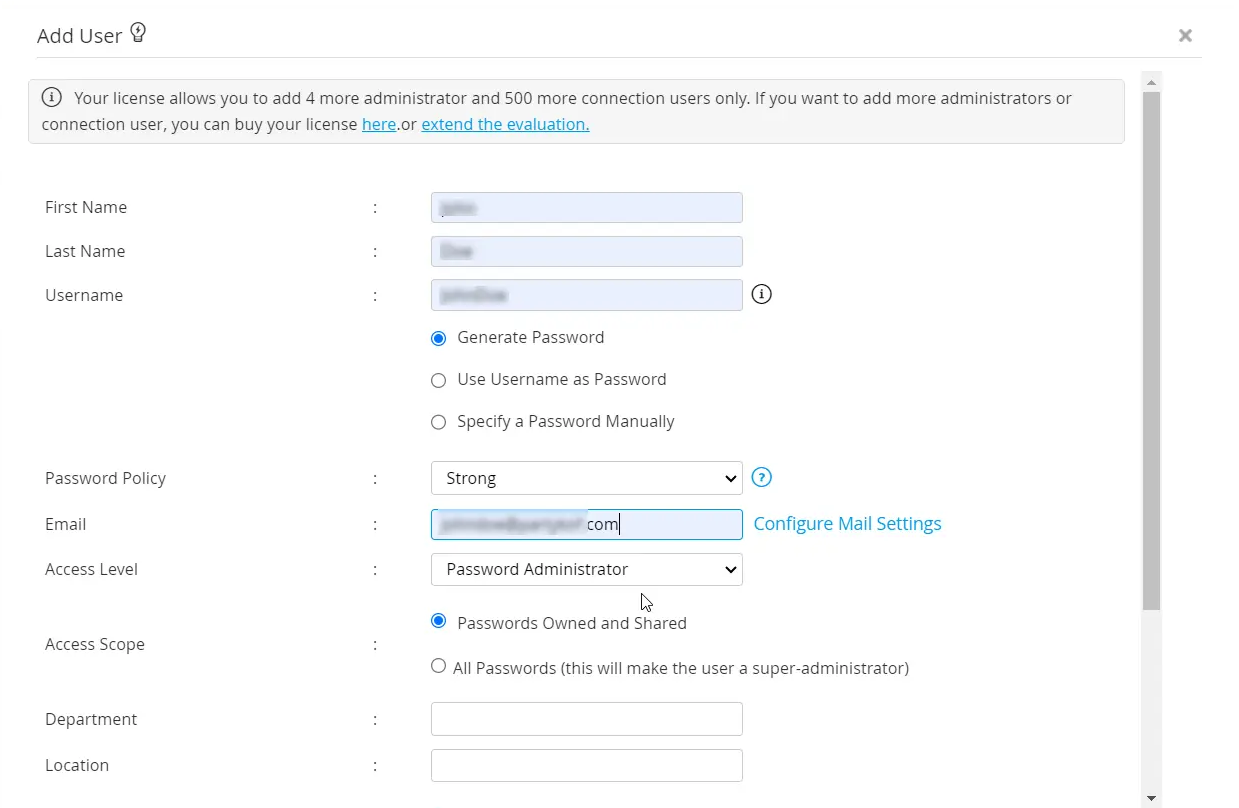Screen dimensions: 1239x808
Task: Select Specify a Password Manually
Action: [438, 422]
